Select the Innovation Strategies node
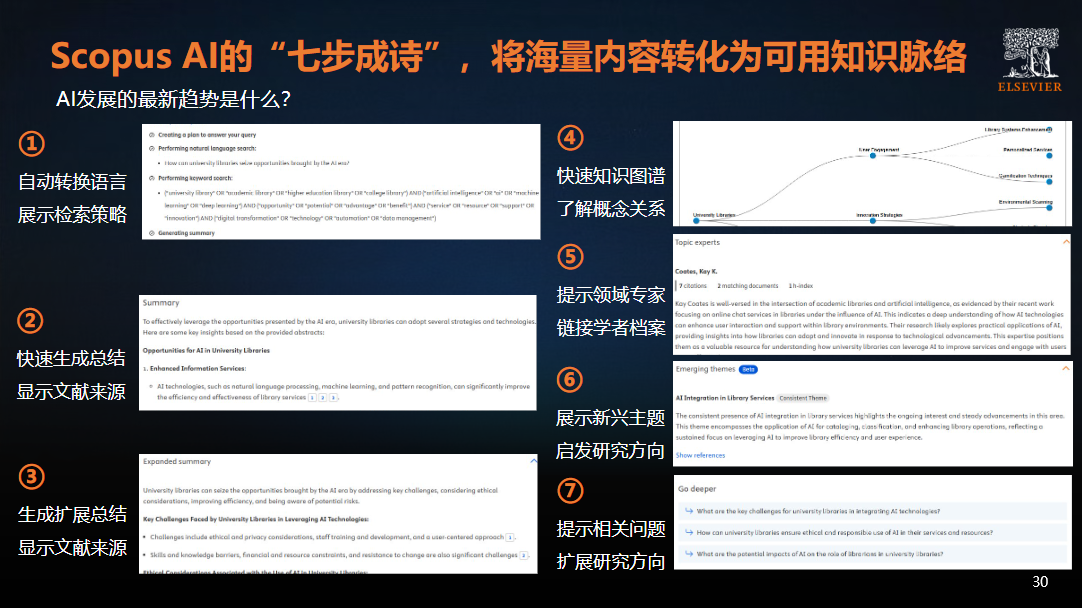This screenshot has height=608, width=1082. click(873, 220)
